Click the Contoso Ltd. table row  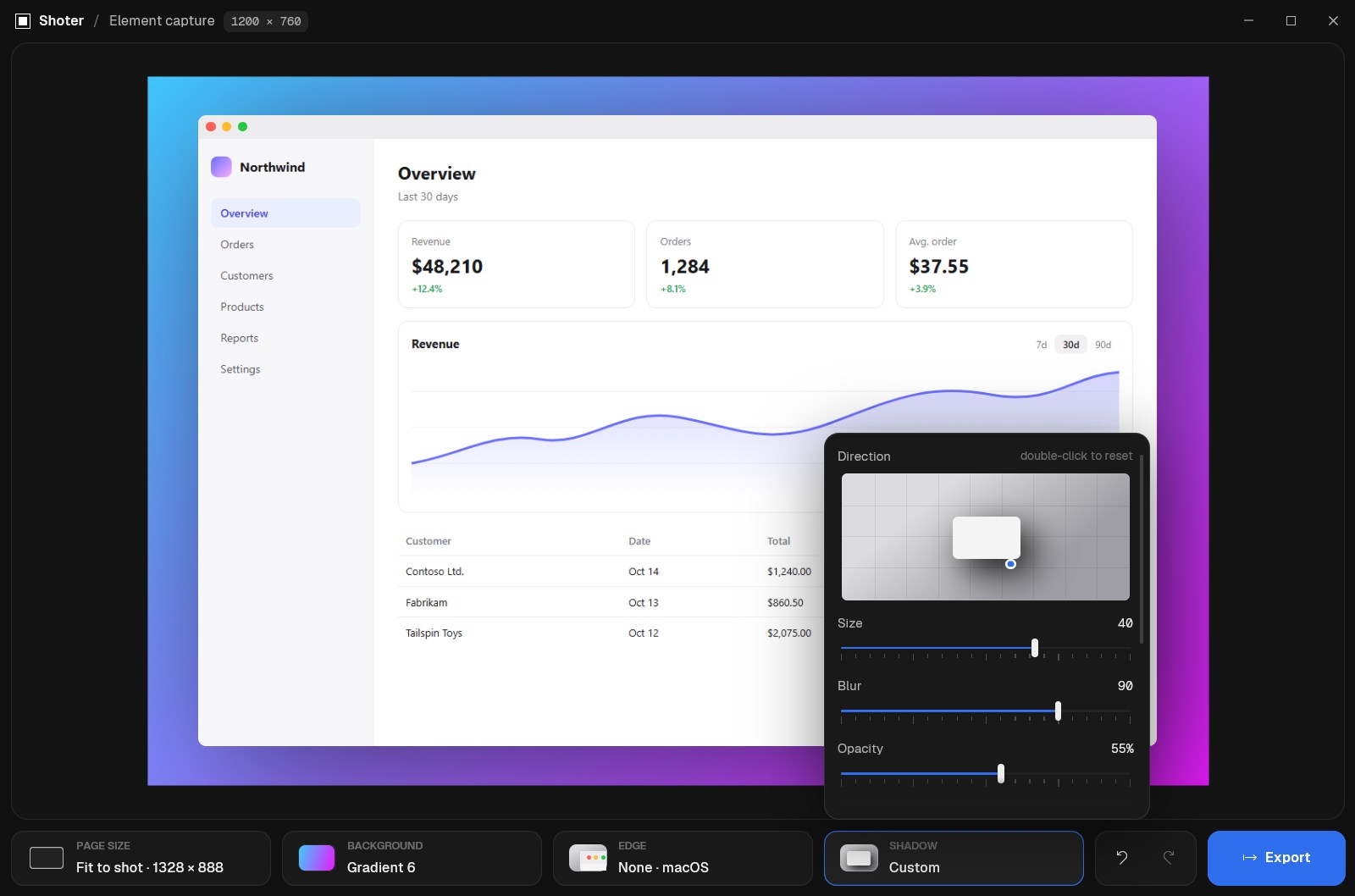(611, 572)
